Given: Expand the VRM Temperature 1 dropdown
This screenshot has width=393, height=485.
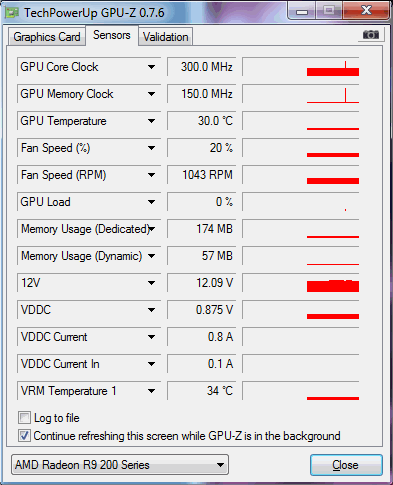Looking at the screenshot, I should tap(151, 391).
